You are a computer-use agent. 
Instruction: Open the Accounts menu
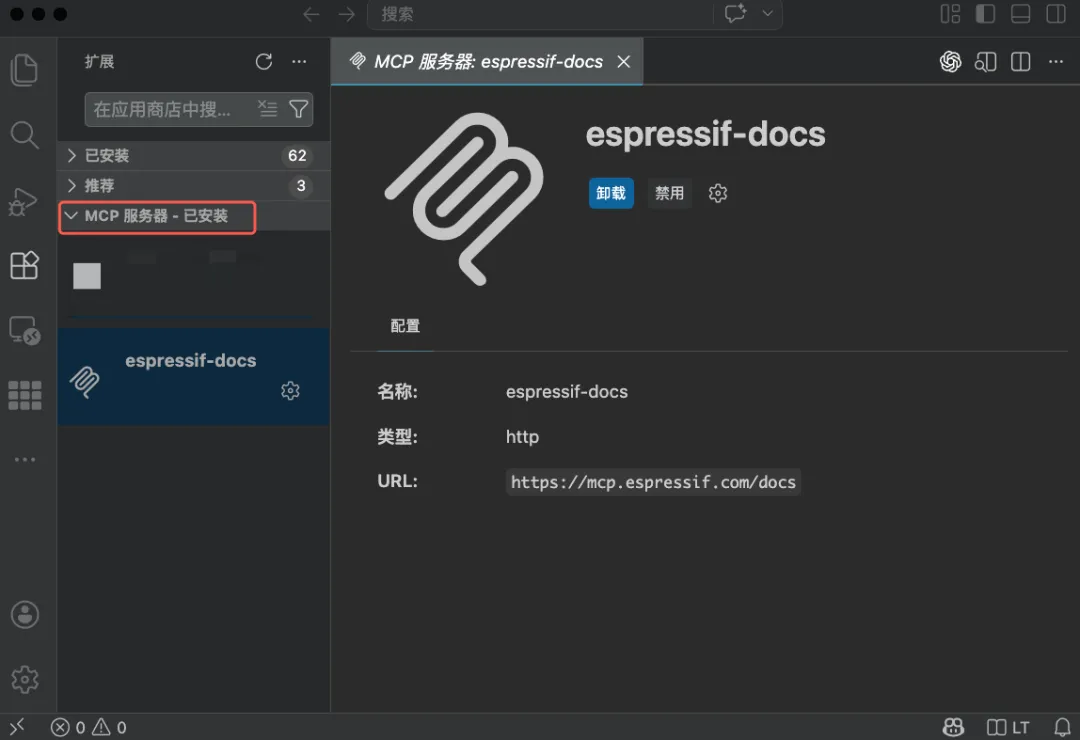(25, 615)
